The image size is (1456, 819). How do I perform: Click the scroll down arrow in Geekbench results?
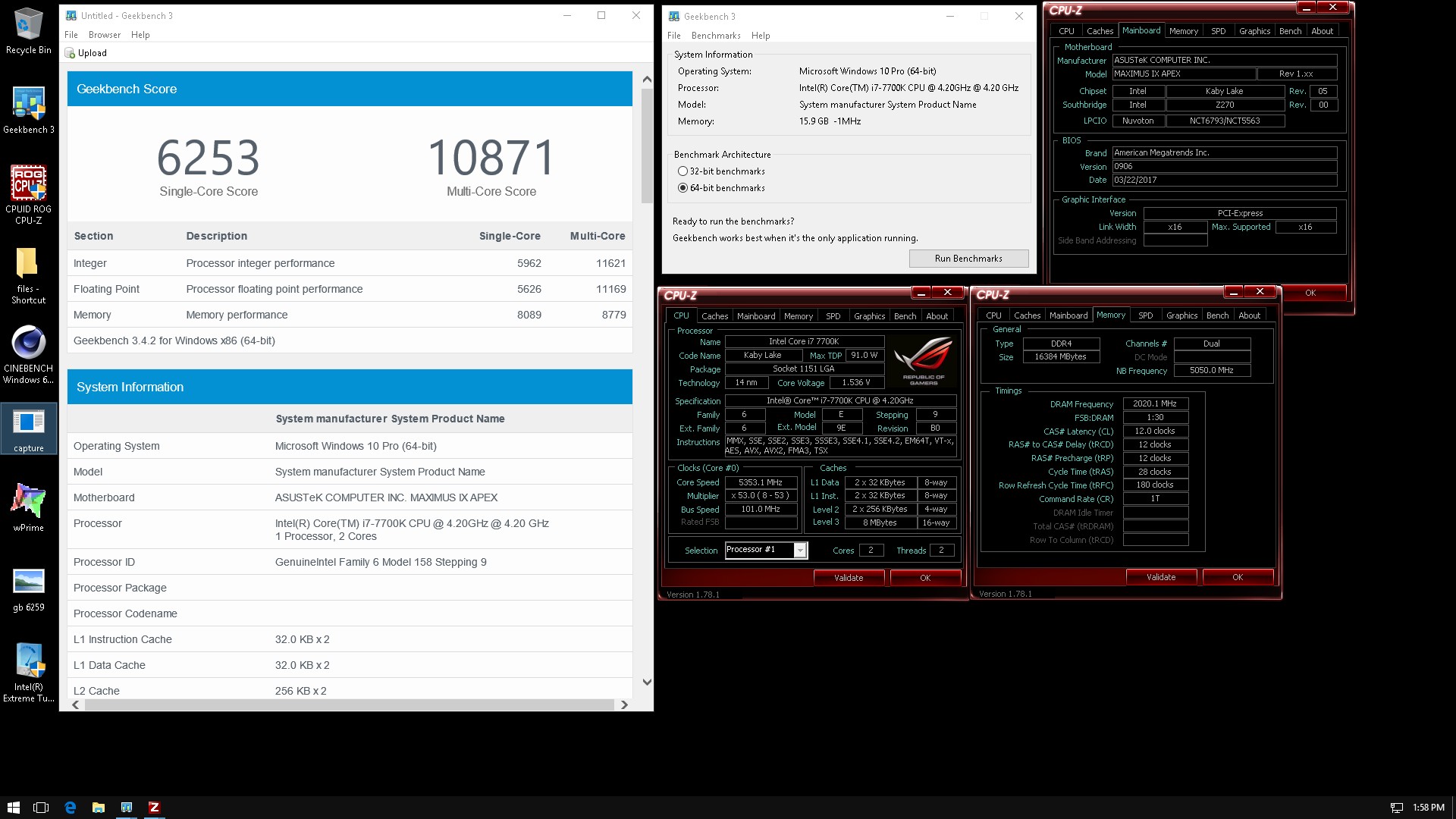tap(647, 682)
